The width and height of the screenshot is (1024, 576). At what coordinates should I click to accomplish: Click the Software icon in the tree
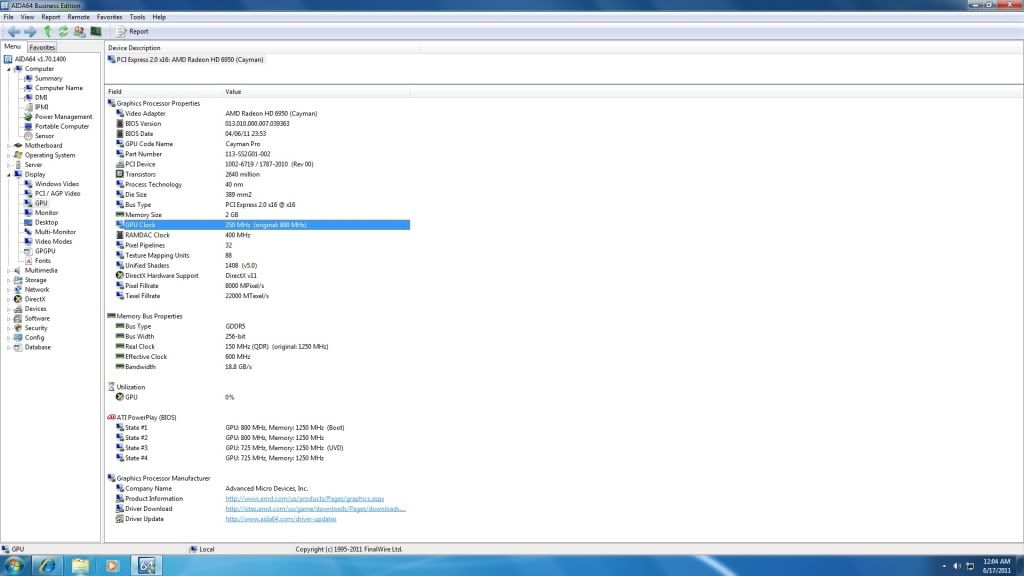[18, 319]
